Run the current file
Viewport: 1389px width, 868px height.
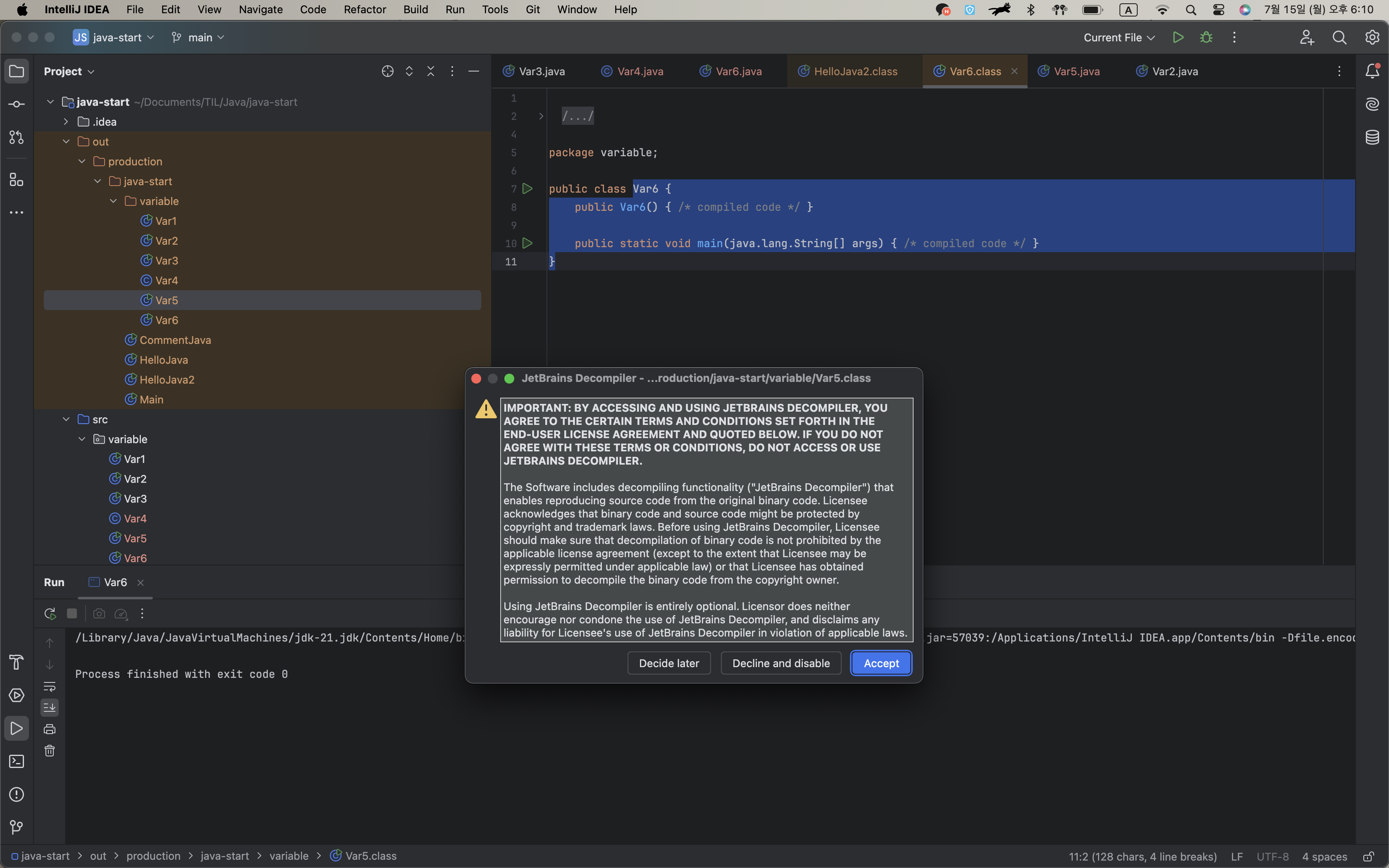tap(1178, 37)
